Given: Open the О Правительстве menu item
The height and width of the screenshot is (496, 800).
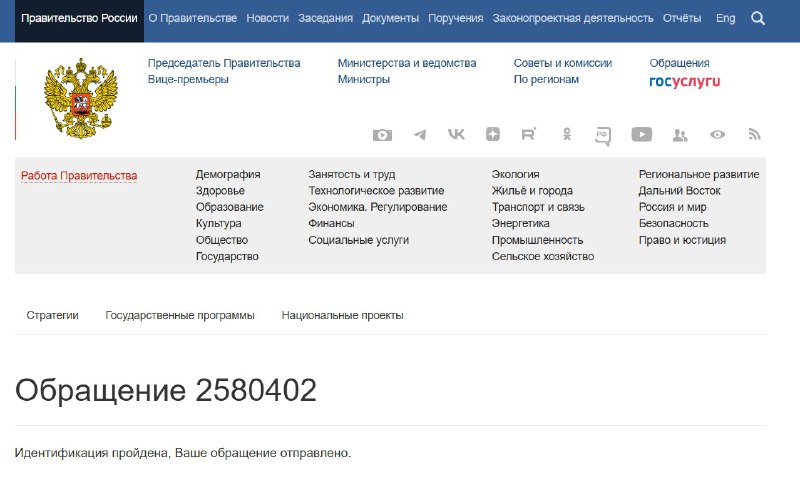Looking at the screenshot, I should (x=192, y=18).
